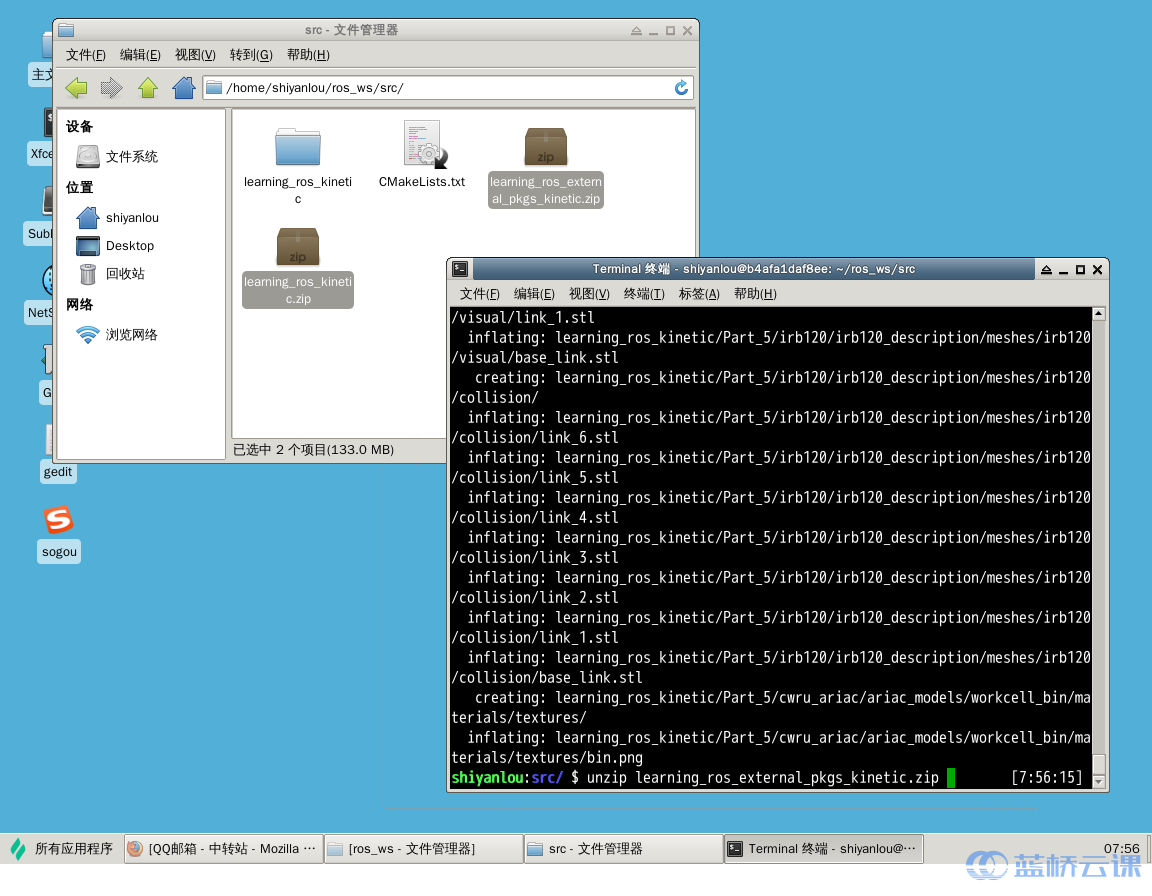Select the learning_ros_kinetic.zip archive
1152x896 pixels.
click(x=298, y=248)
